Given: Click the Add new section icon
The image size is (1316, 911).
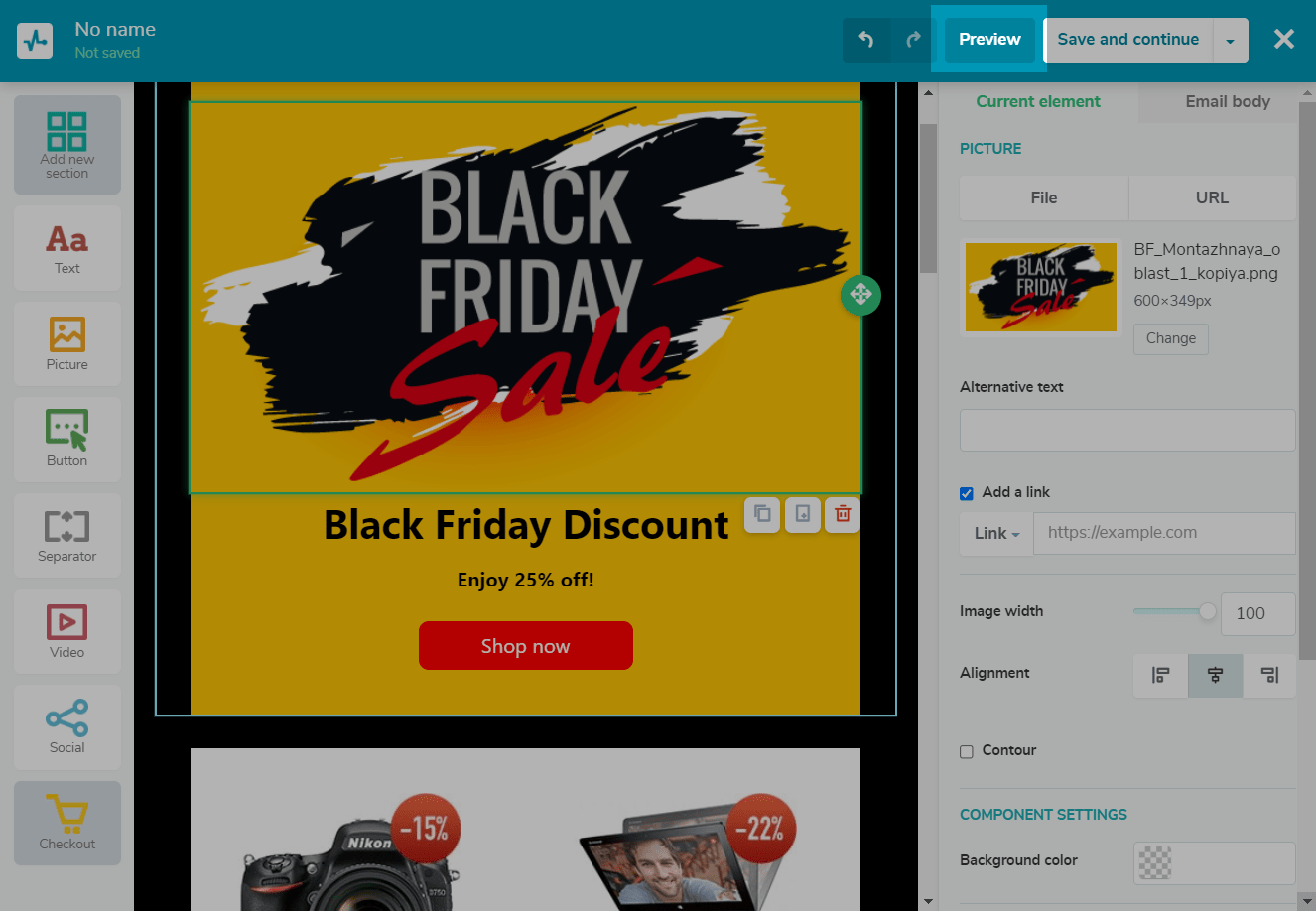Looking at the screenshot, I should click(x=67, y=131).
